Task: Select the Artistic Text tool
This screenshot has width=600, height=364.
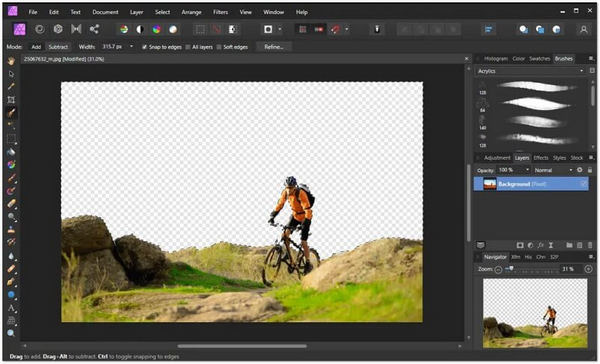Action: pos(11,308)
